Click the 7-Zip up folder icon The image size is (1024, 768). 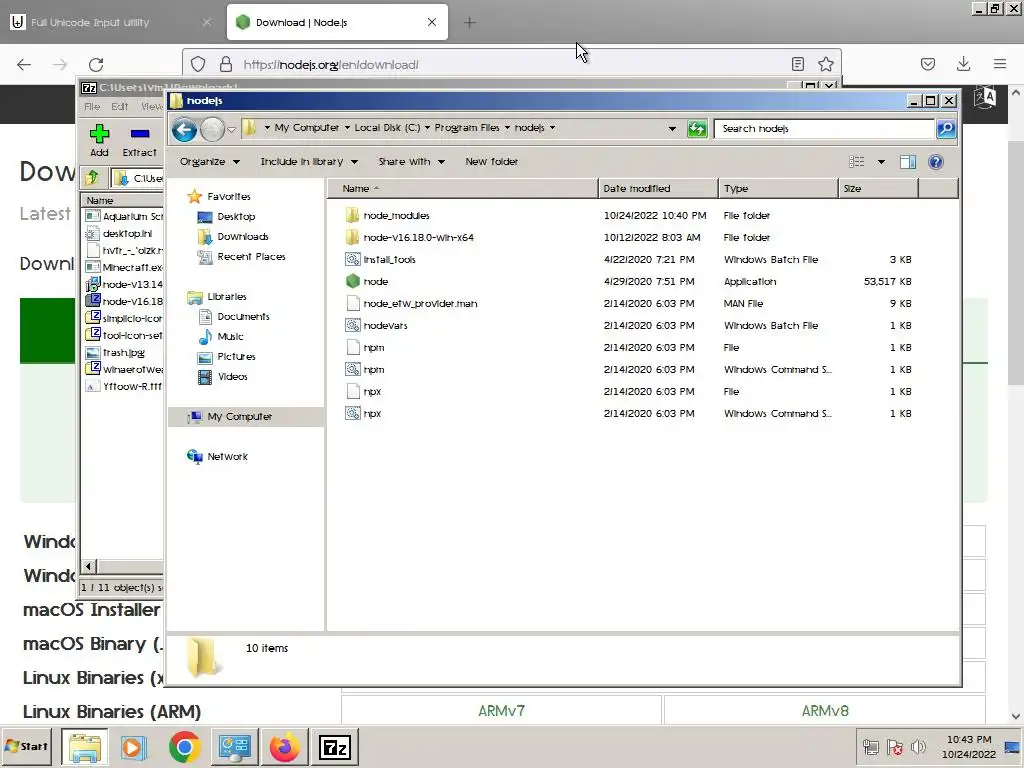(92, 178)
